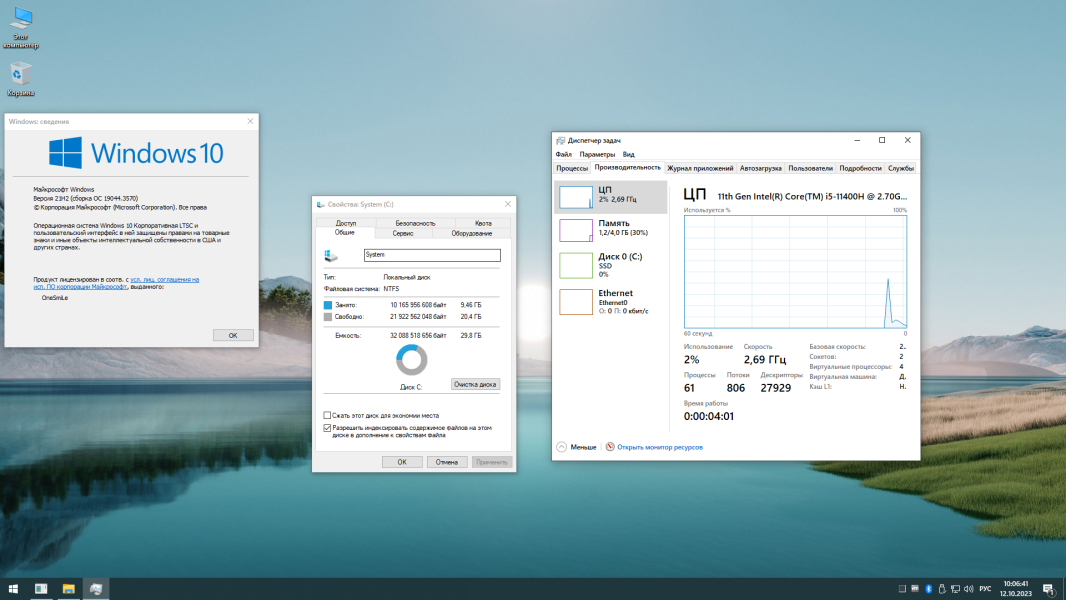Click the volume speaker tray icon
Image resolution: width=1066 pixels, height=600 pixels.
pyautogui.click(x=968, y=588)
